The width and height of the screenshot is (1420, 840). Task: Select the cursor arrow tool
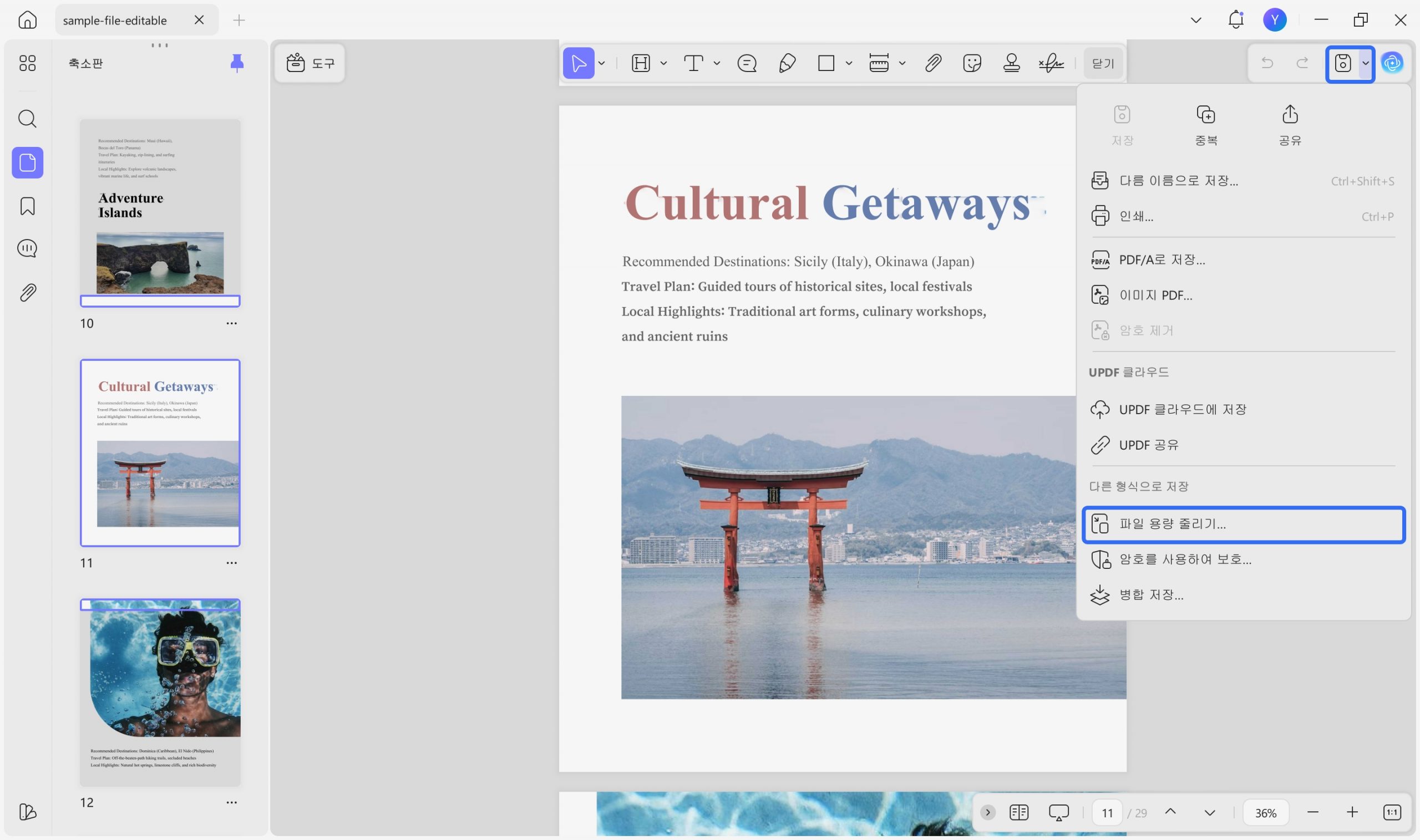click(x=578, y=63)
